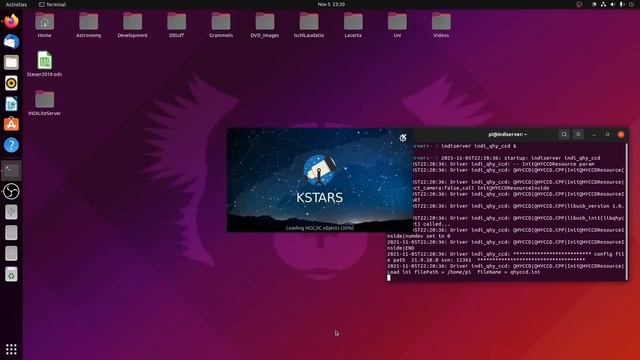
Task: Select the Steuer2019.ods spreadsheet file
Action: point(44,64)
